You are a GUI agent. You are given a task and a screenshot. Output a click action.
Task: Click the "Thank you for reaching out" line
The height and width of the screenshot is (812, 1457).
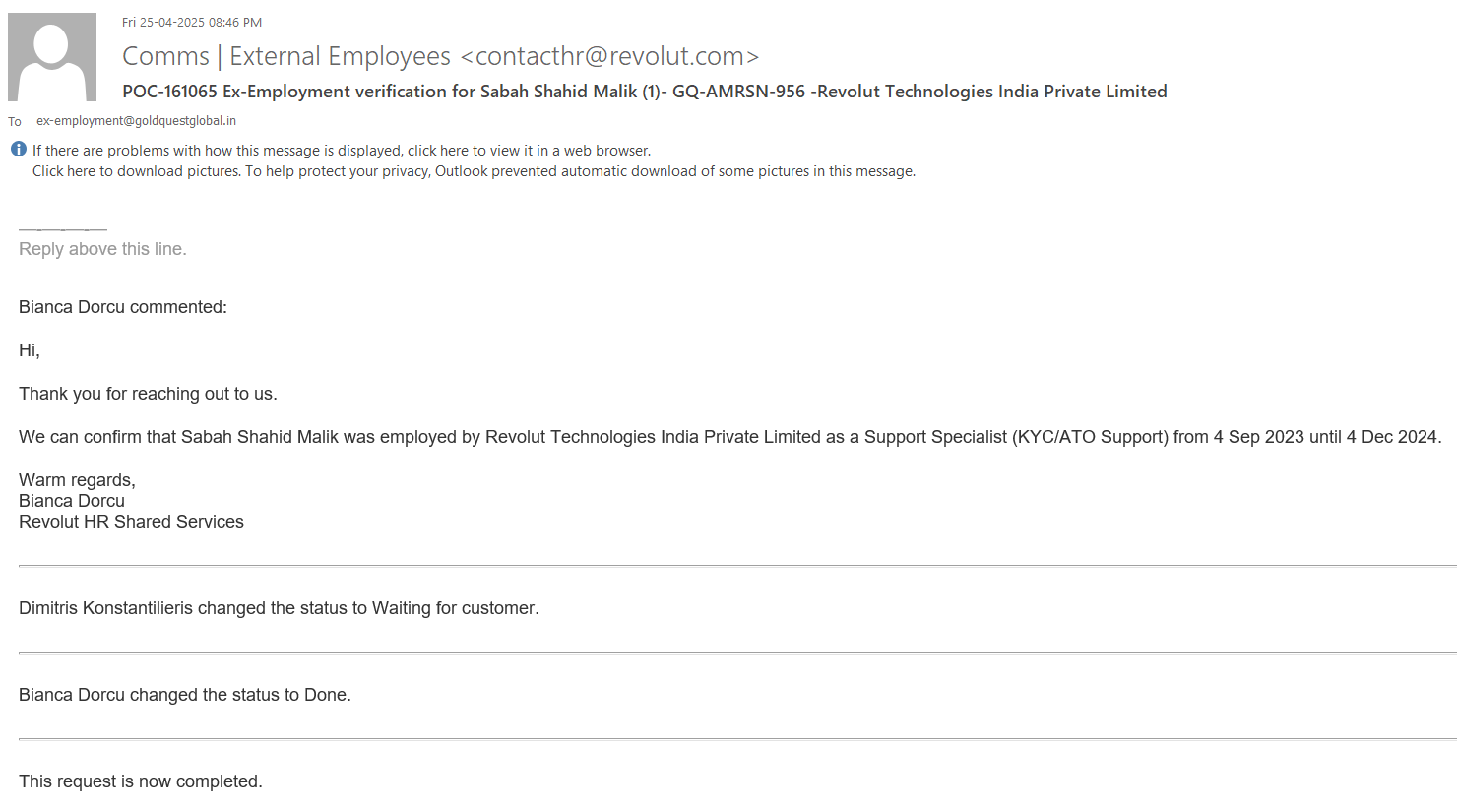click(x=148, y=394)
